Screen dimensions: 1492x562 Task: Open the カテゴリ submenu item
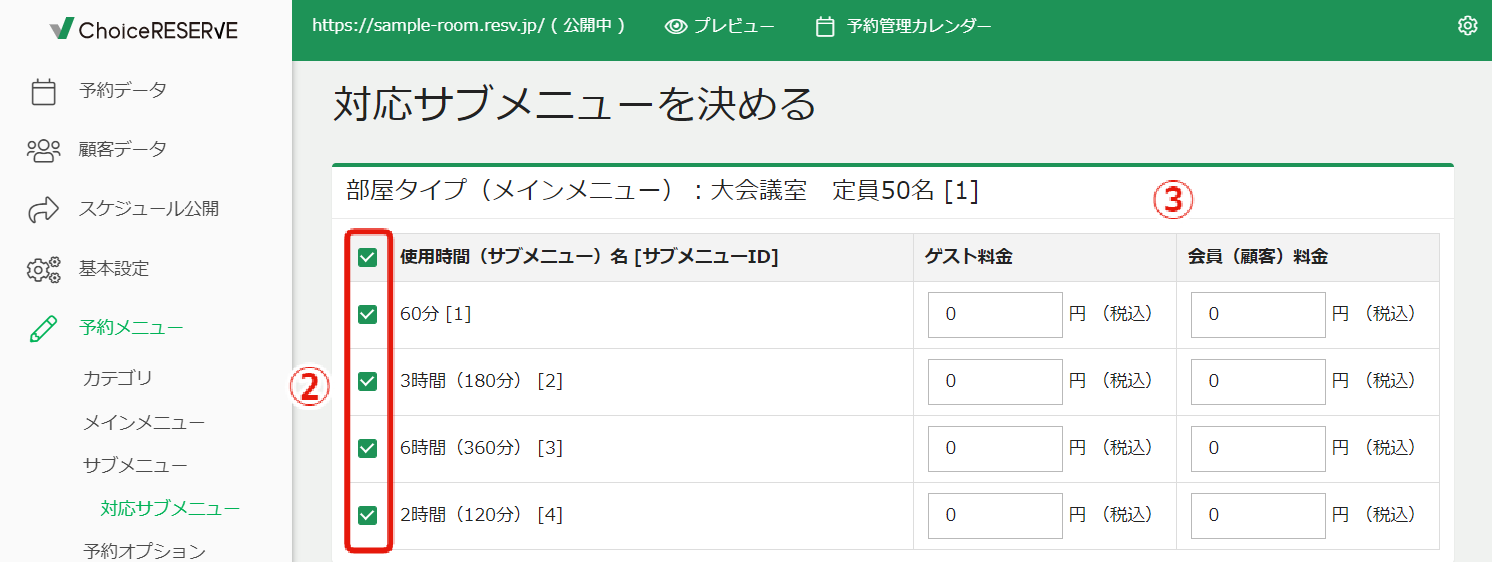117,379
